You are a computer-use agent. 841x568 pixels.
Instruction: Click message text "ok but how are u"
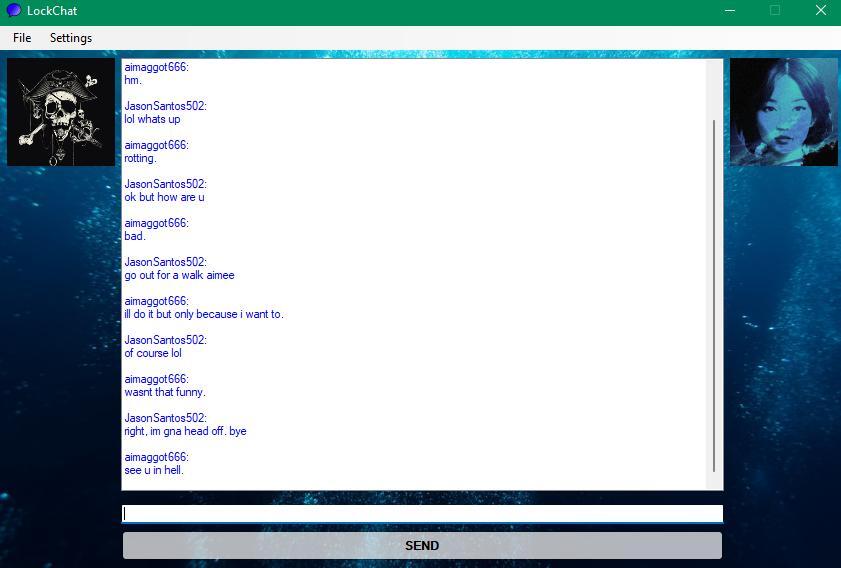click(x=164, y=197)
